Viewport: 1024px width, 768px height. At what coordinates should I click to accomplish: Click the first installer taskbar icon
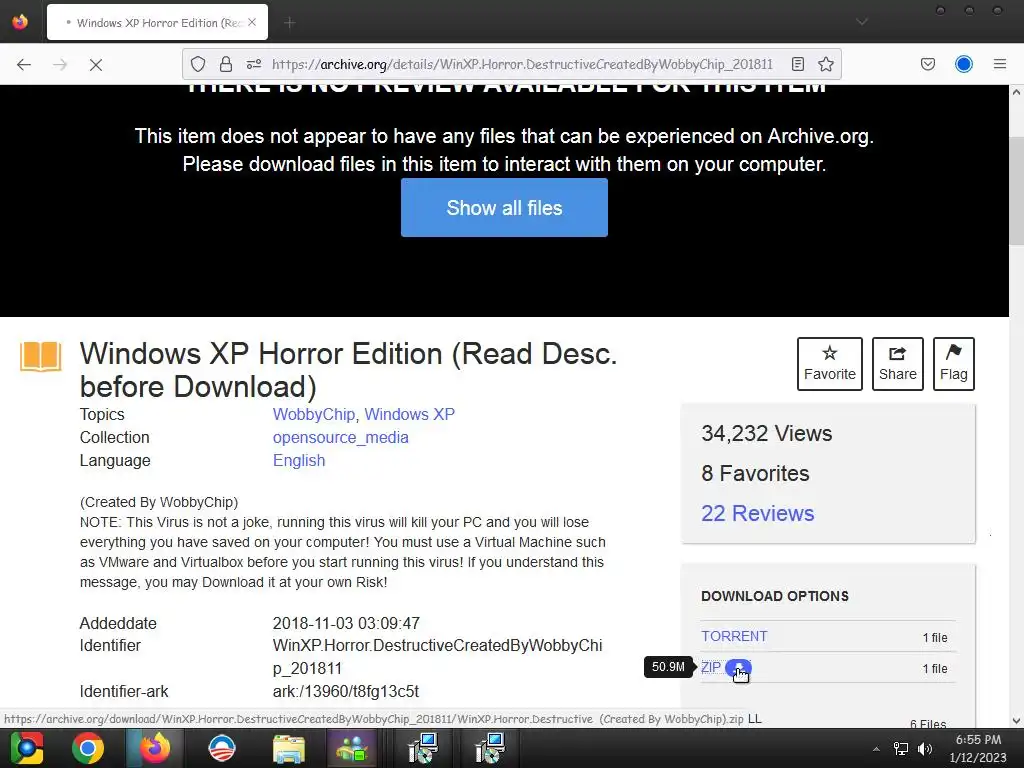[x=423, y=748]
